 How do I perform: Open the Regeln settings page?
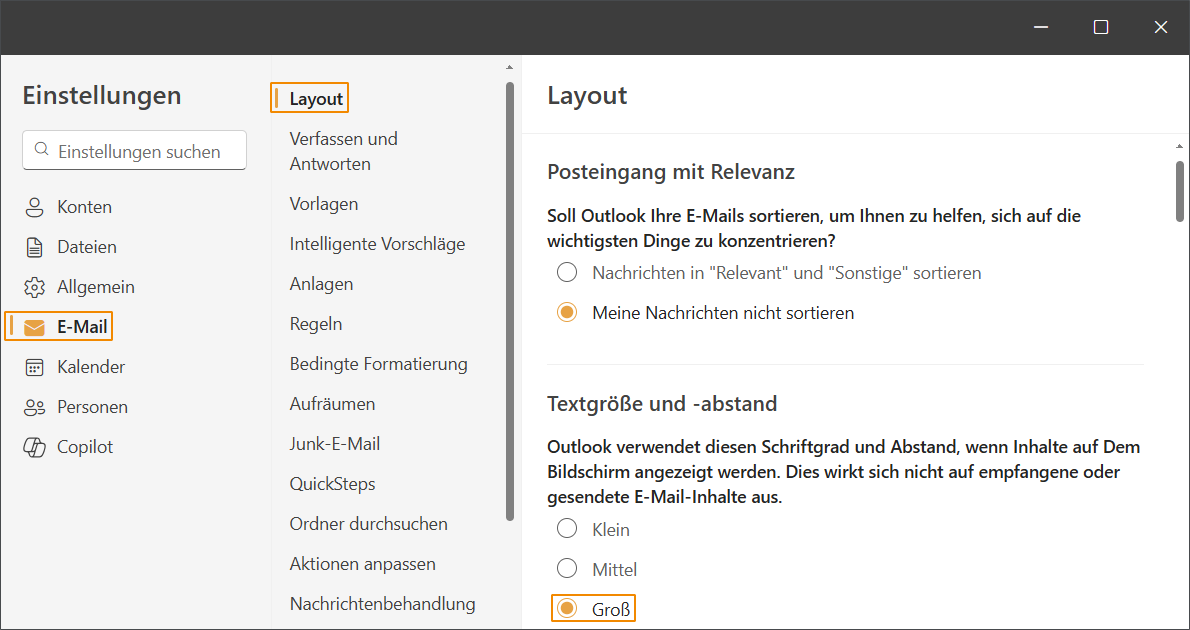(x=316, y=324)
